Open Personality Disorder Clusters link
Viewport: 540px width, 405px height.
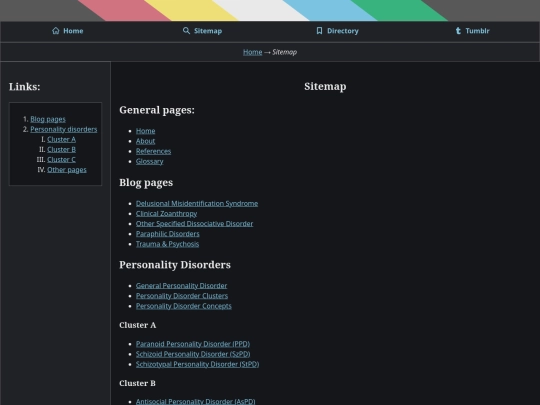(x=182, y=296)
